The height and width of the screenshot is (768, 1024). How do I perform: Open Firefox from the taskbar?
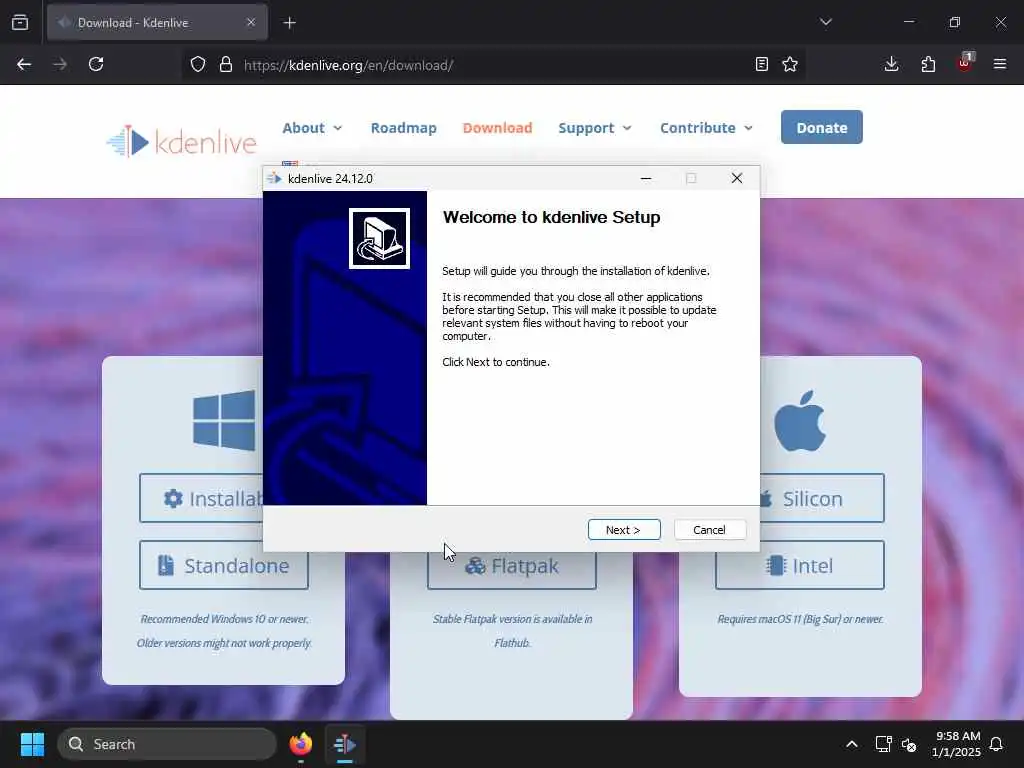[300, 744]
